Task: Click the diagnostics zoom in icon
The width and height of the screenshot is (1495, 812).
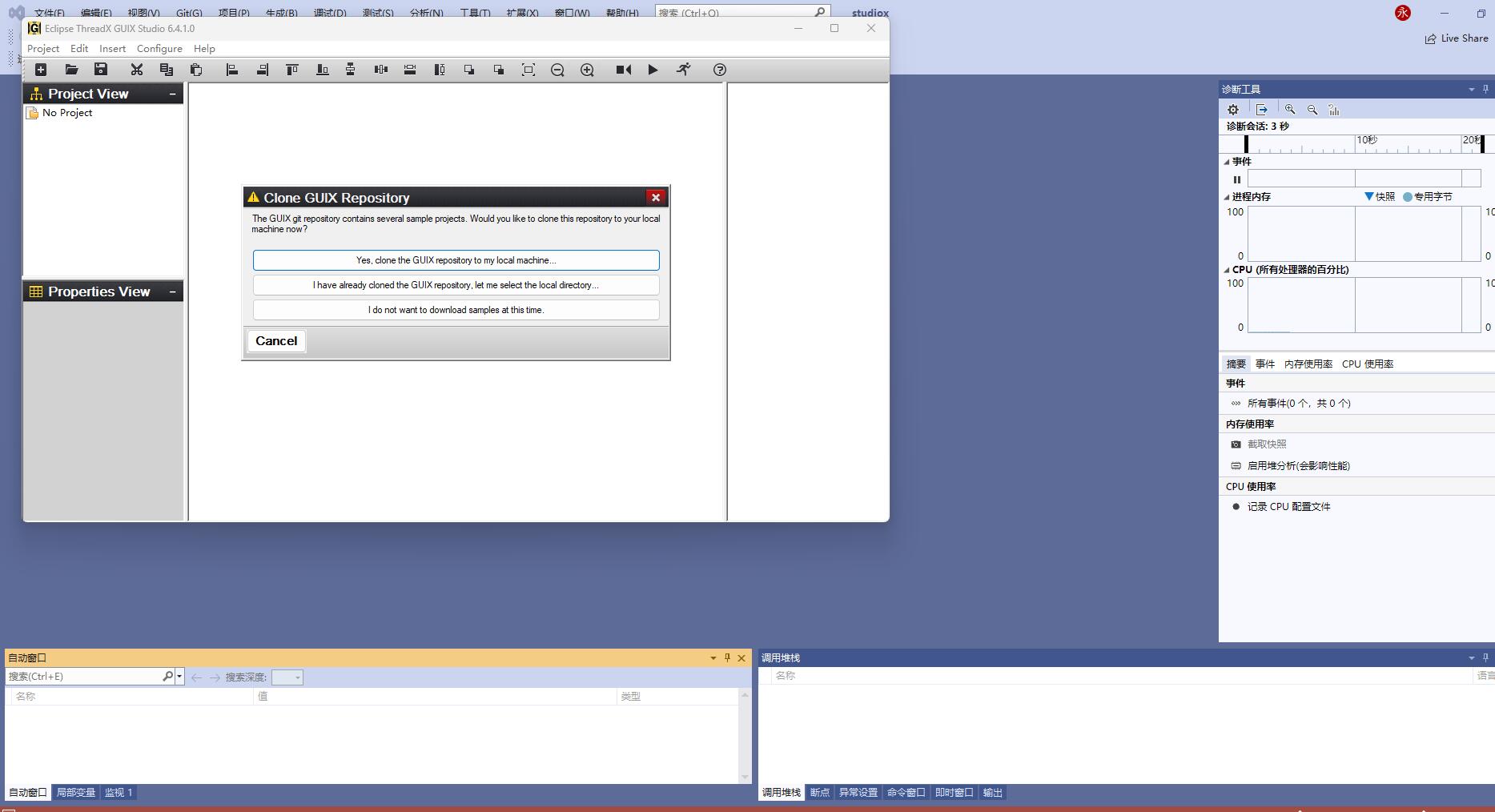Action: 1290,110
